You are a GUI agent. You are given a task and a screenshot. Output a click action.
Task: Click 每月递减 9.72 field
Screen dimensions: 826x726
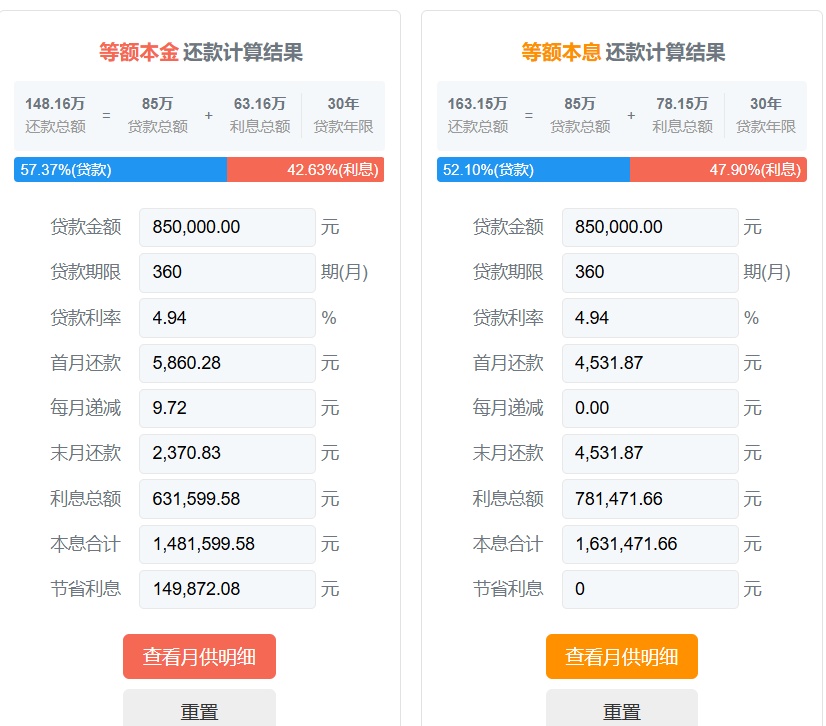tap(227, 408)
